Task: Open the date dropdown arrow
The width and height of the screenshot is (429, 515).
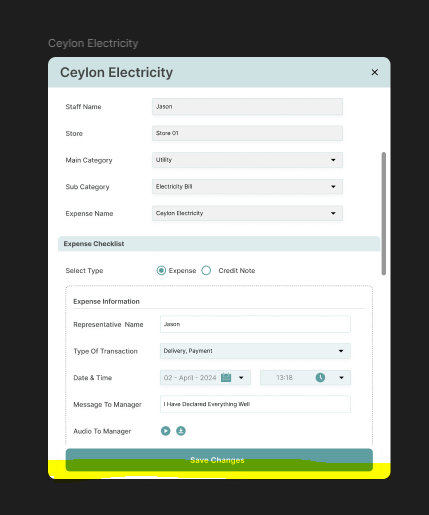Action: tap(241, 378)
